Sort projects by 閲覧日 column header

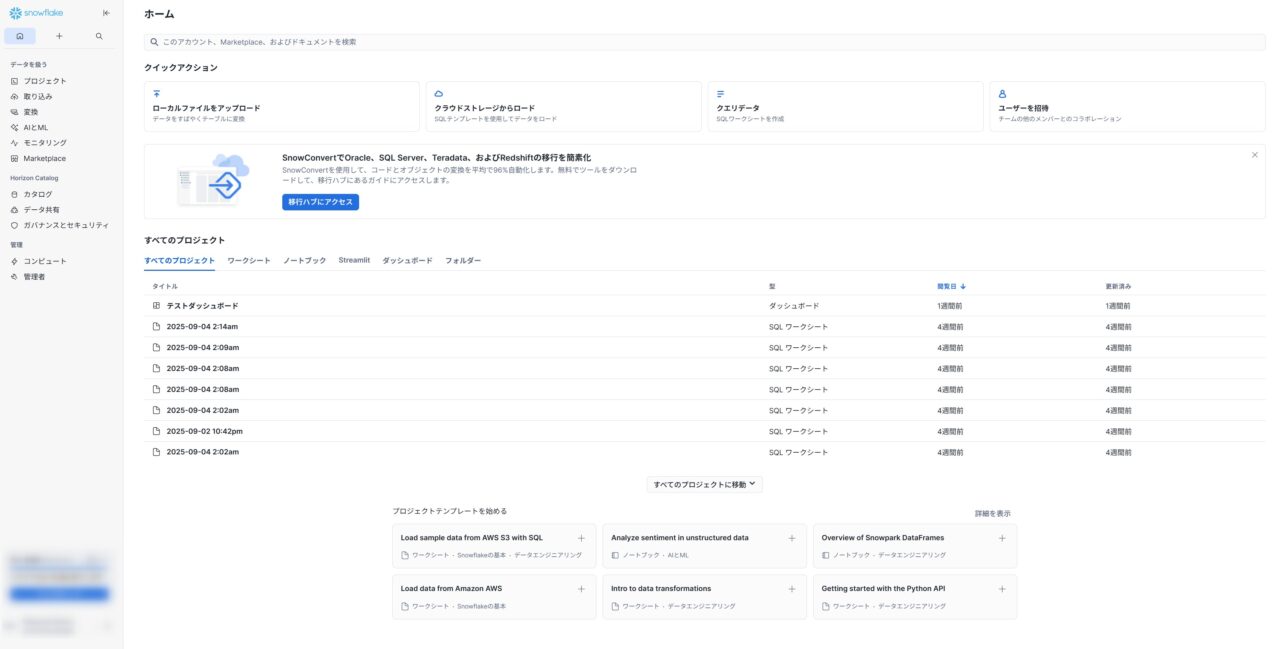click(x=950, y=286)
